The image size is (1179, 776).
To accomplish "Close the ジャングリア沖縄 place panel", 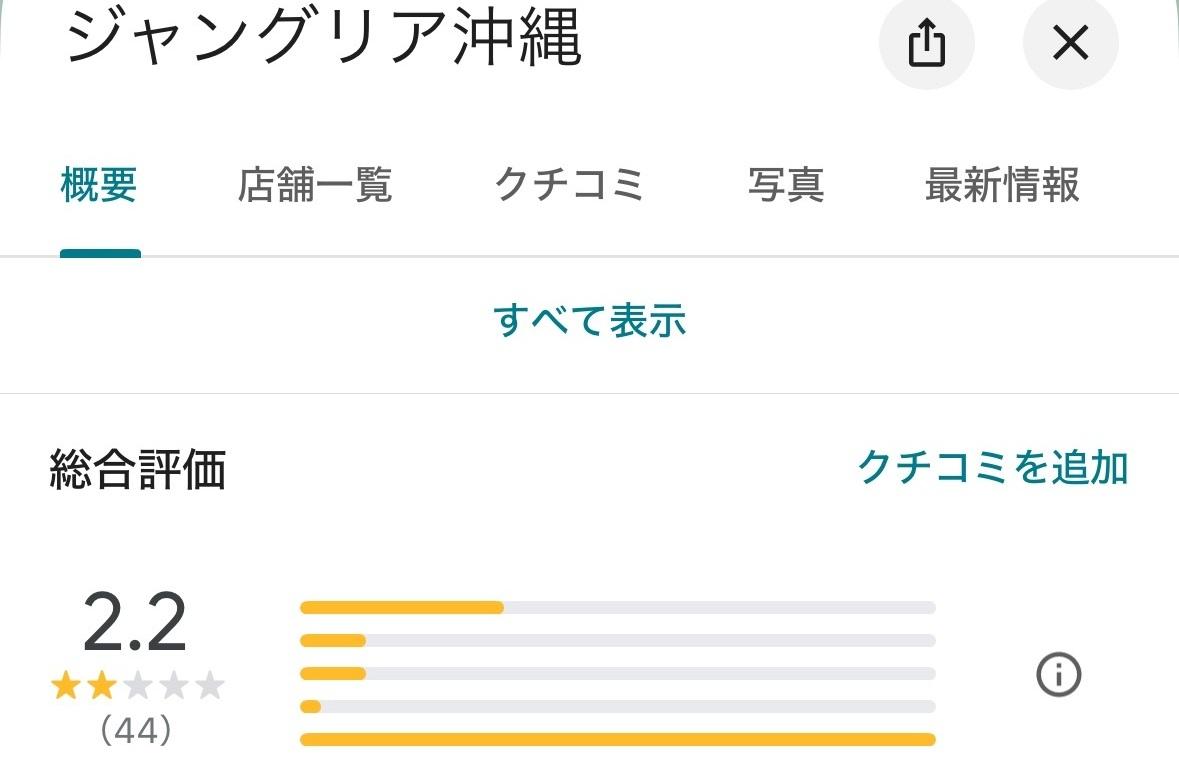I will coord(1070,43).
